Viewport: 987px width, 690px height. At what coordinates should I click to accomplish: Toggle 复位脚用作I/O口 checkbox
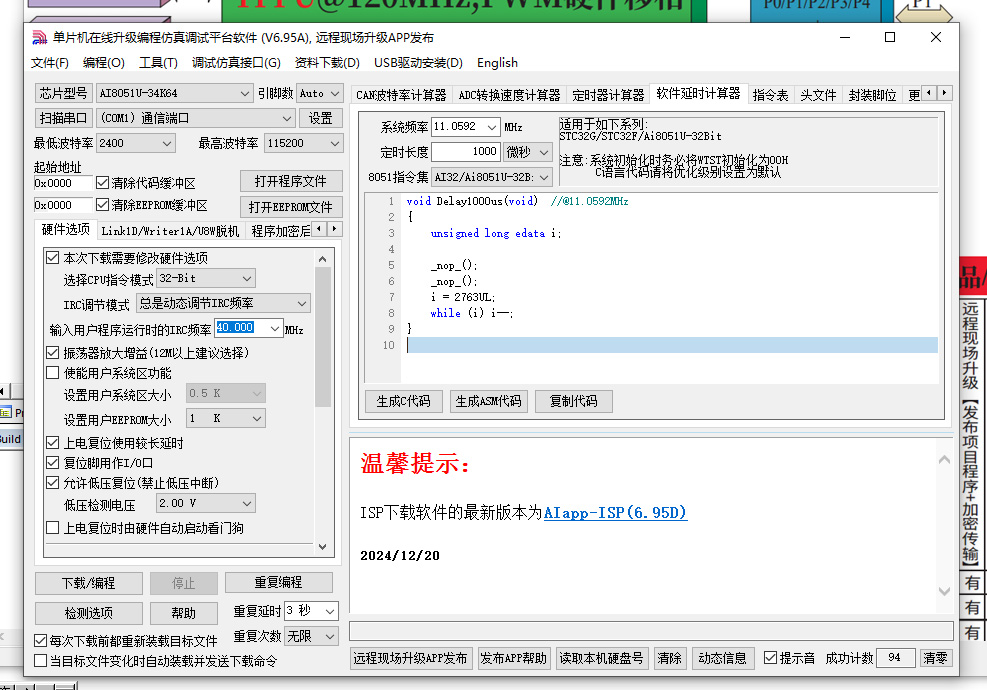[x=53, y=463]
